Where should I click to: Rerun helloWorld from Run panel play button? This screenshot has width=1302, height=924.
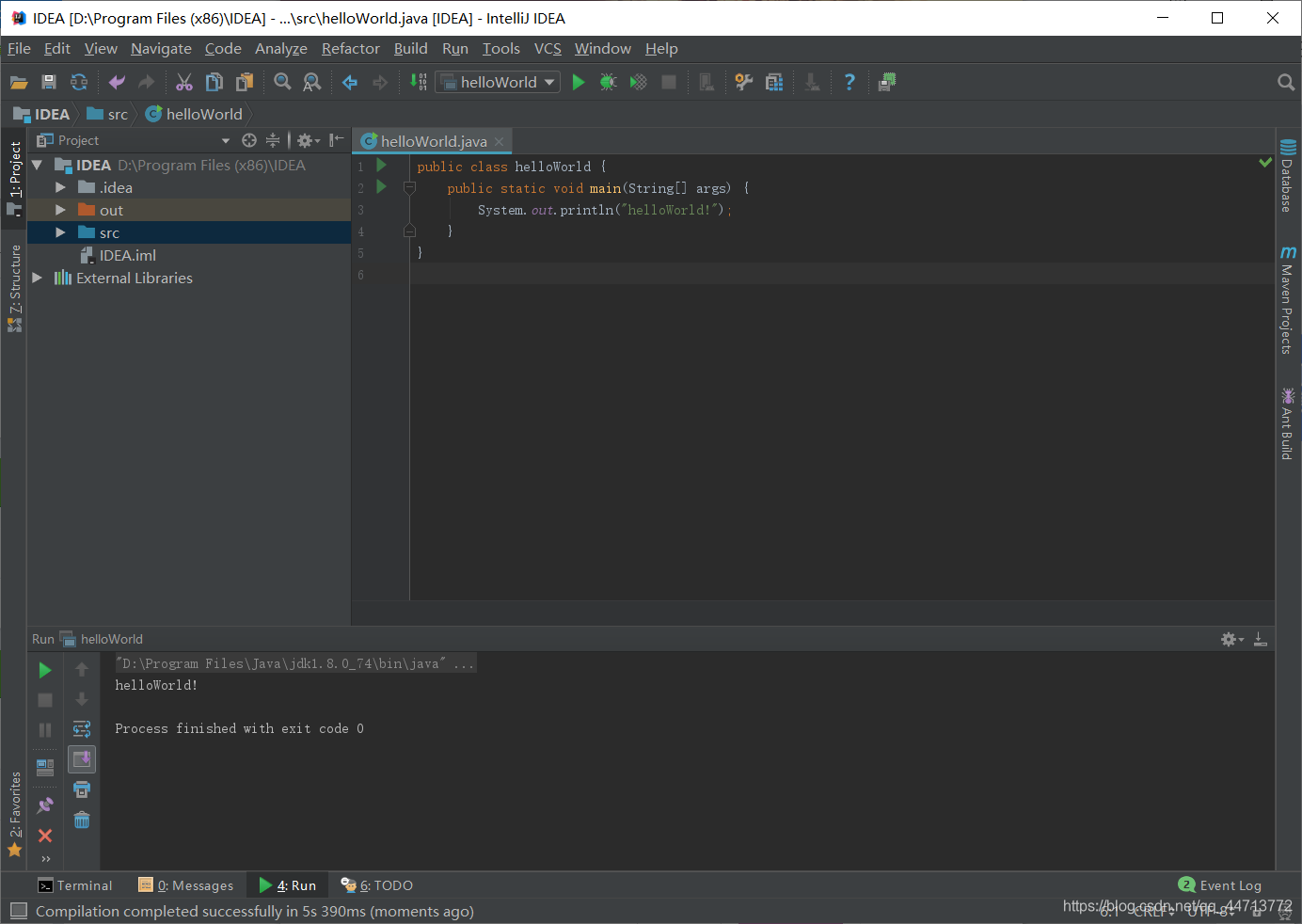click(x=45, y=670)
